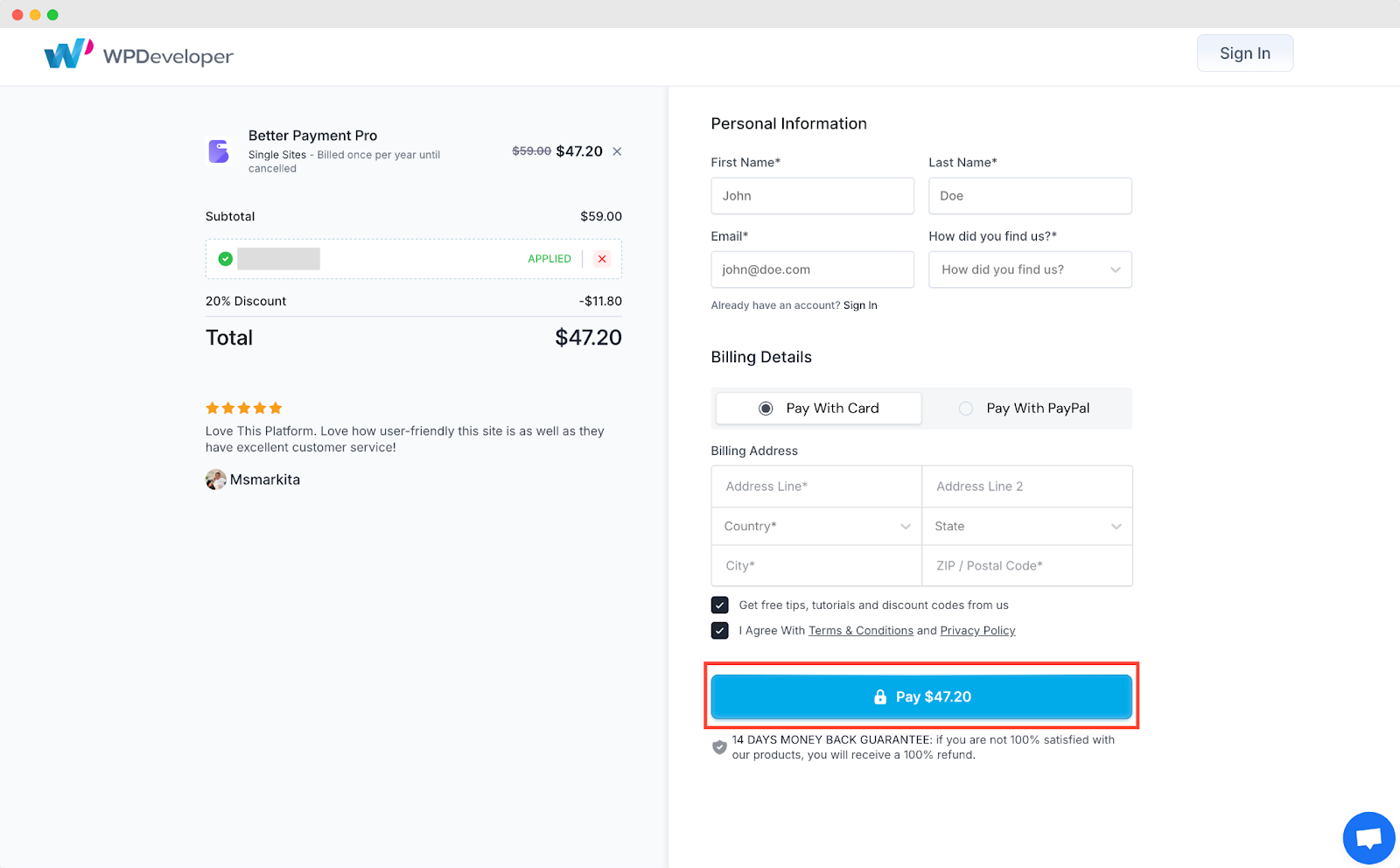This screenshot has height=868, width=1400.
Task: Click the ZIP / Postal Code field
Action: (x=1027, y=566)
